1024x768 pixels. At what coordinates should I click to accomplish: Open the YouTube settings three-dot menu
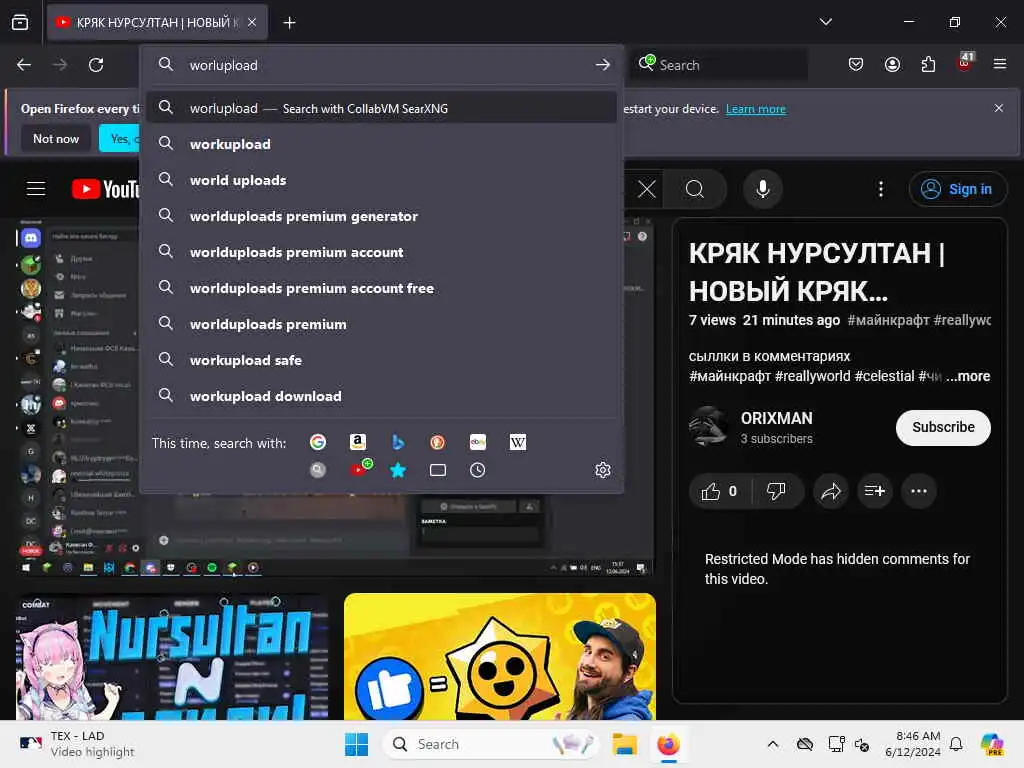881,189
